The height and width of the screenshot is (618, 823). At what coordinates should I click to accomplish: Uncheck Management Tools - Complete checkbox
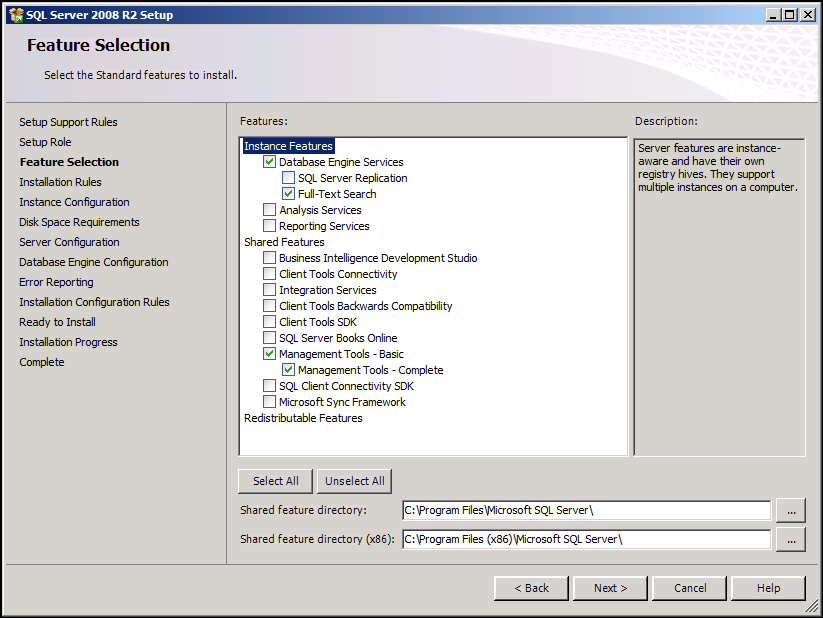point(288,370)
